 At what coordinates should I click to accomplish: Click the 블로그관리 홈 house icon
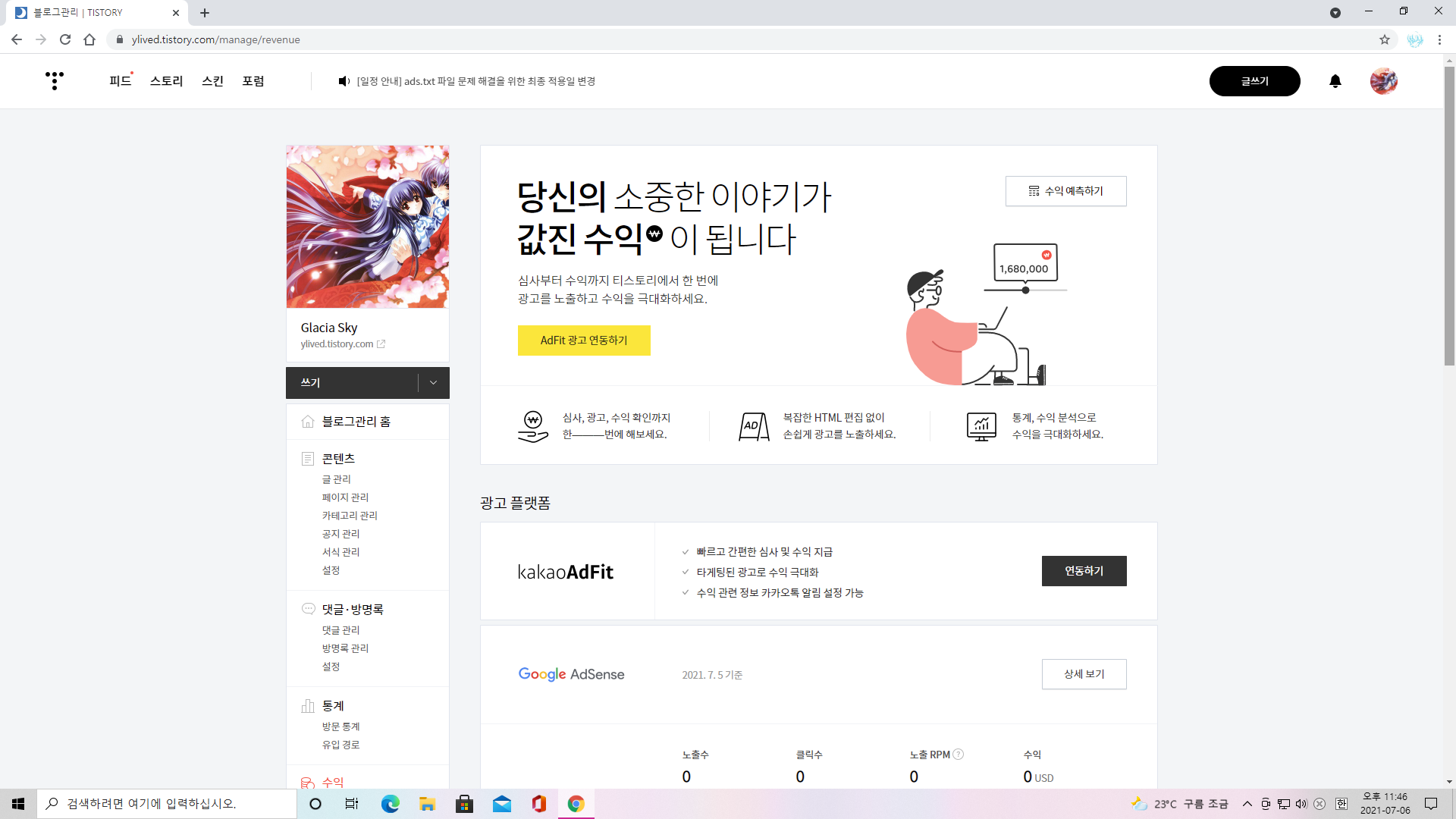coord(308,422)
